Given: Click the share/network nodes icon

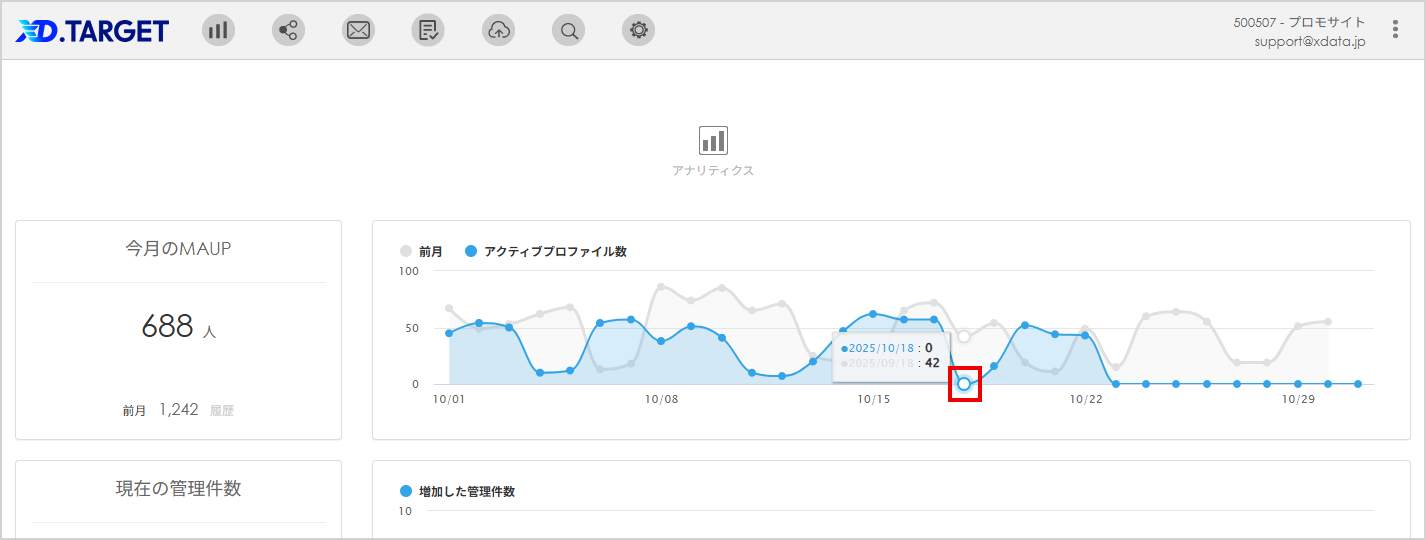Looking at the screenshot, I should [x=288, y=30].
